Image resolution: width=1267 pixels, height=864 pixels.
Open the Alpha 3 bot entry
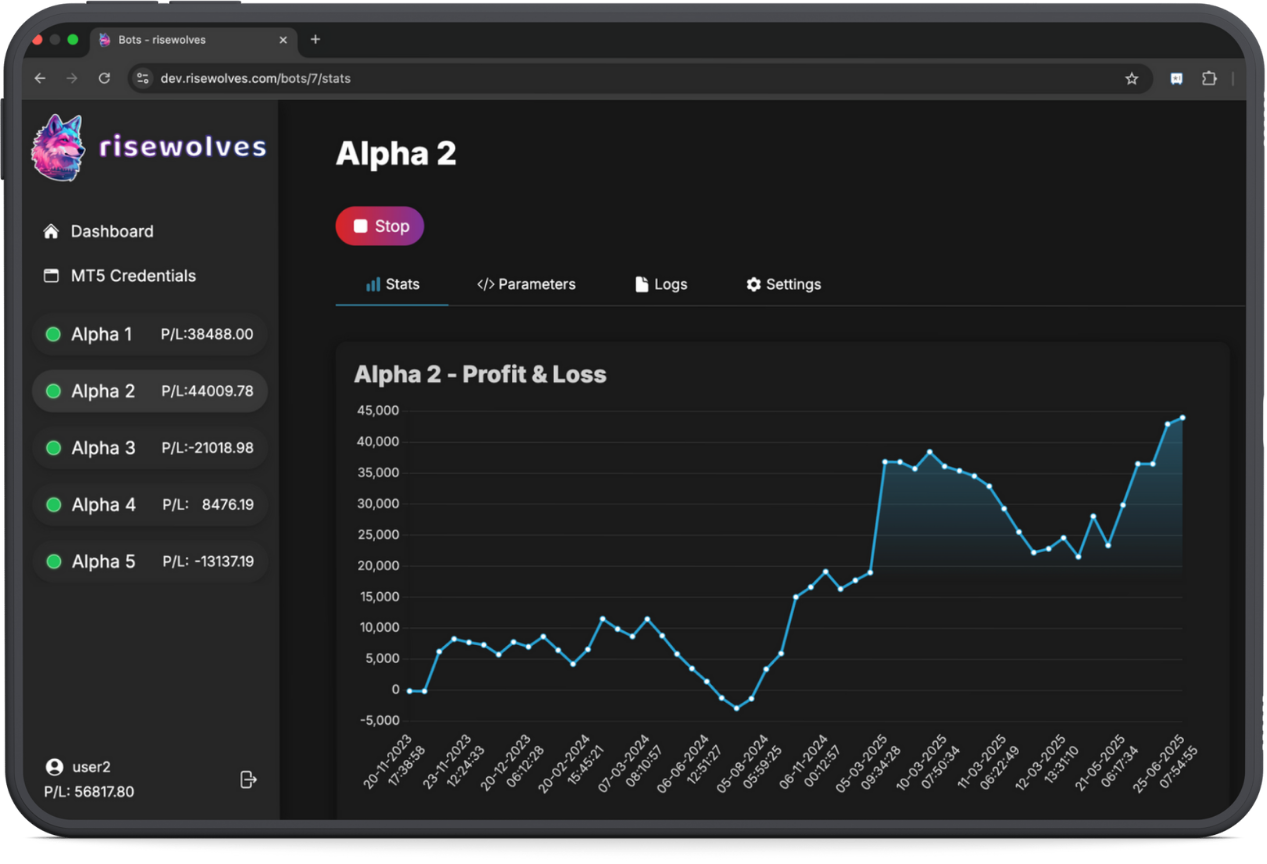click(150, 448)
